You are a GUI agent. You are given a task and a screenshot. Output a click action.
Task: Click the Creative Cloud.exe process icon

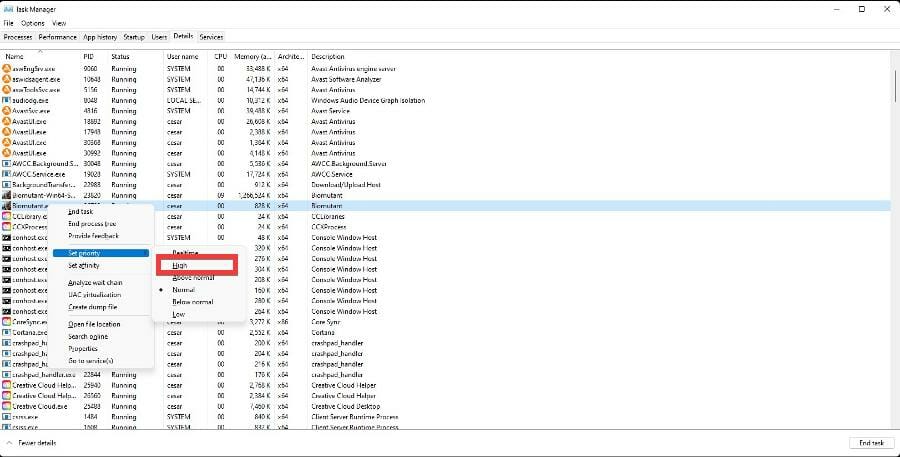pyautogui.click(x=7, y=406)
